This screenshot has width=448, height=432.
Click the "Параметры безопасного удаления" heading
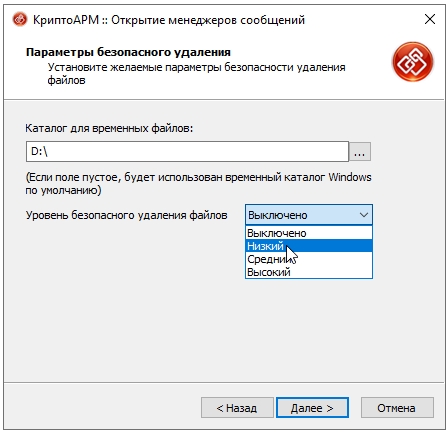pos(128,52)
